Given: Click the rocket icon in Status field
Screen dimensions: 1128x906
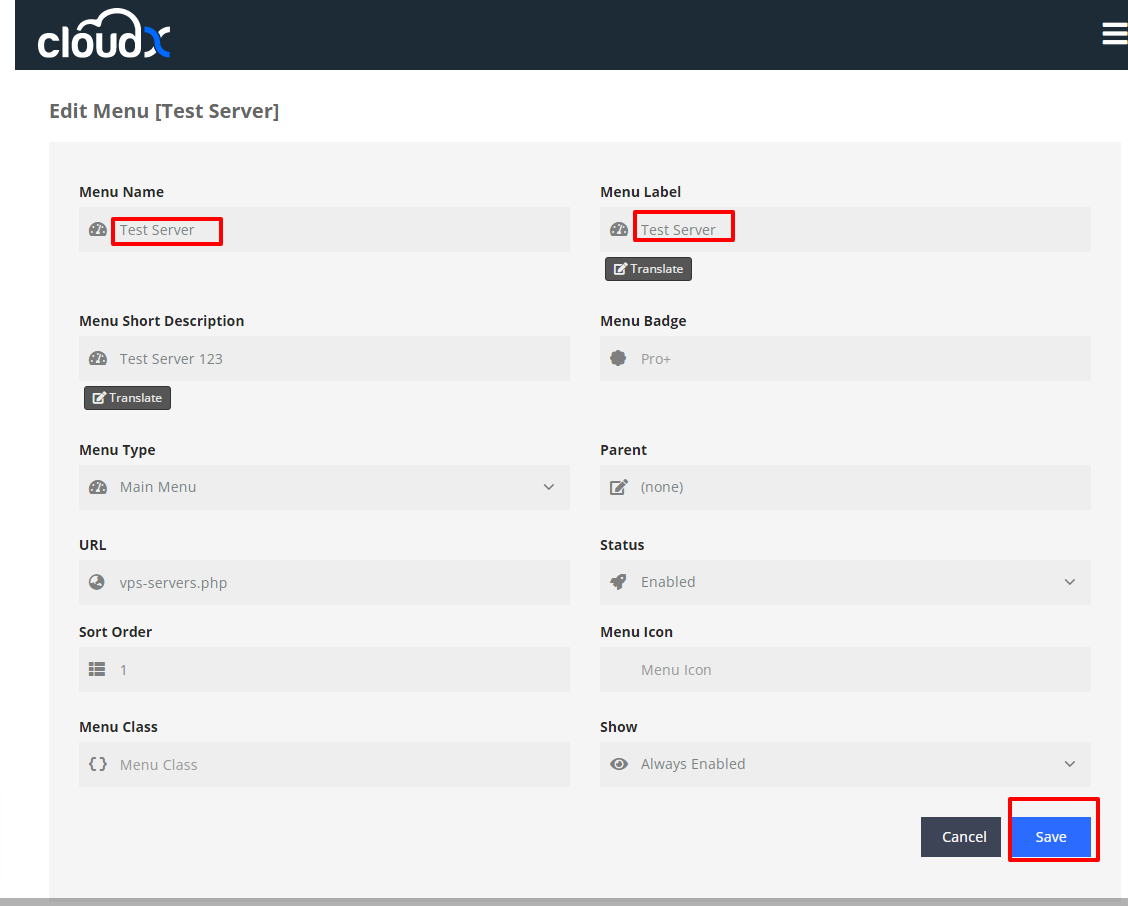Looking at the screenshot, I should click(x=618, y=581).
